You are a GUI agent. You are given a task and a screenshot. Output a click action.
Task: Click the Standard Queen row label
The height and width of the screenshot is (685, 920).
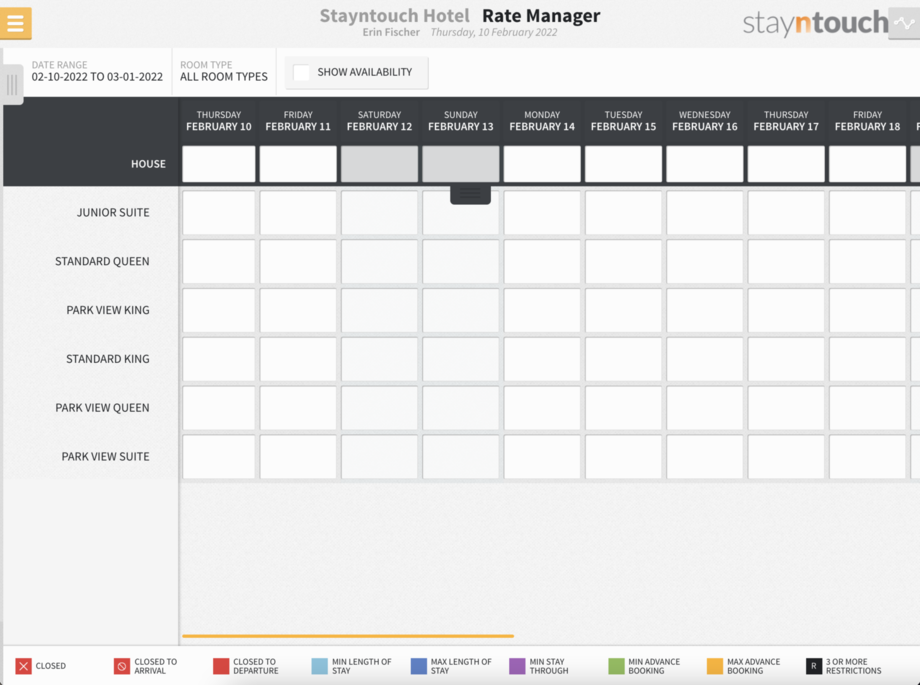102,261
